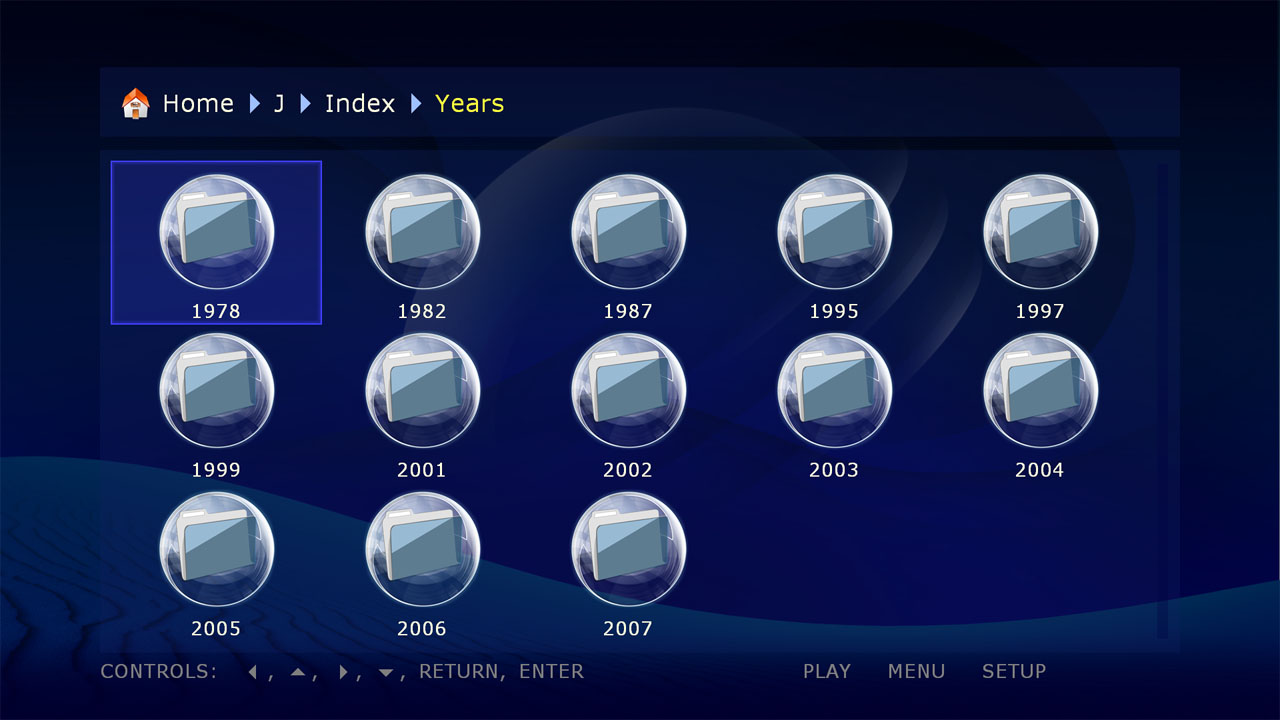
Task: Open the 1982 year folder
Action: coord(422,232)
